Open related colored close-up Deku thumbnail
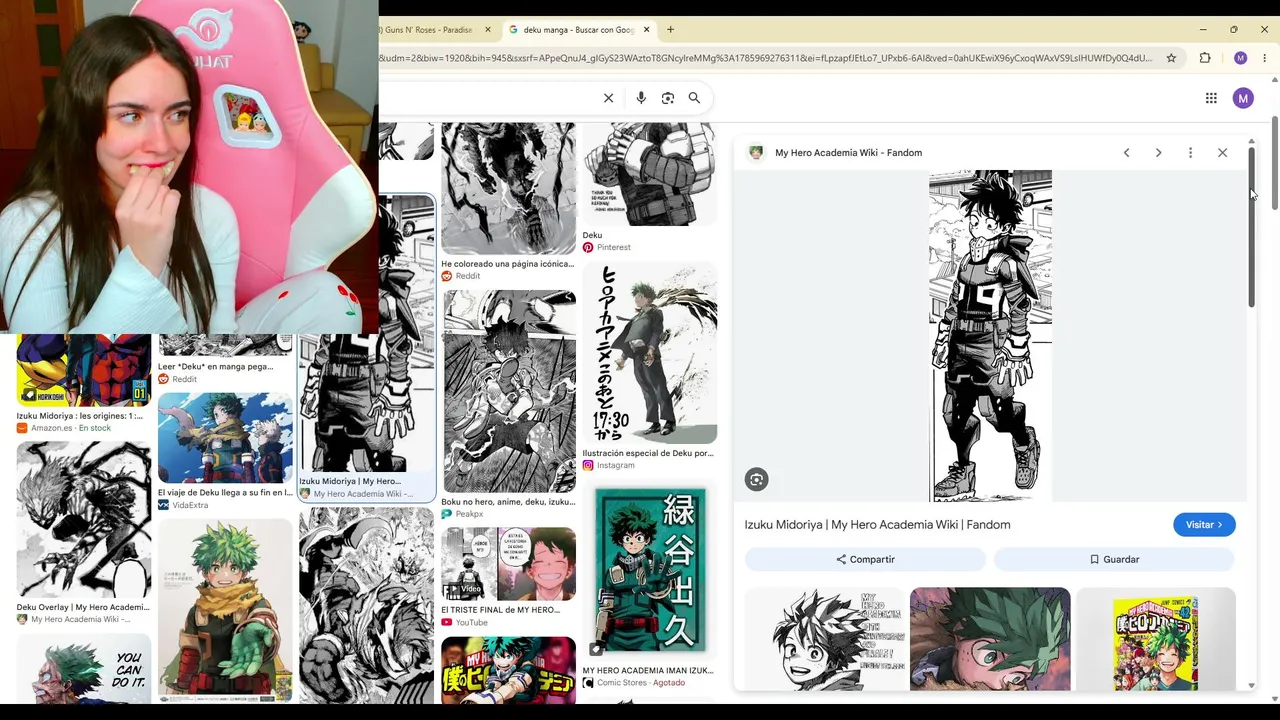The image size is (1280, 720). [x=990, y=639]
